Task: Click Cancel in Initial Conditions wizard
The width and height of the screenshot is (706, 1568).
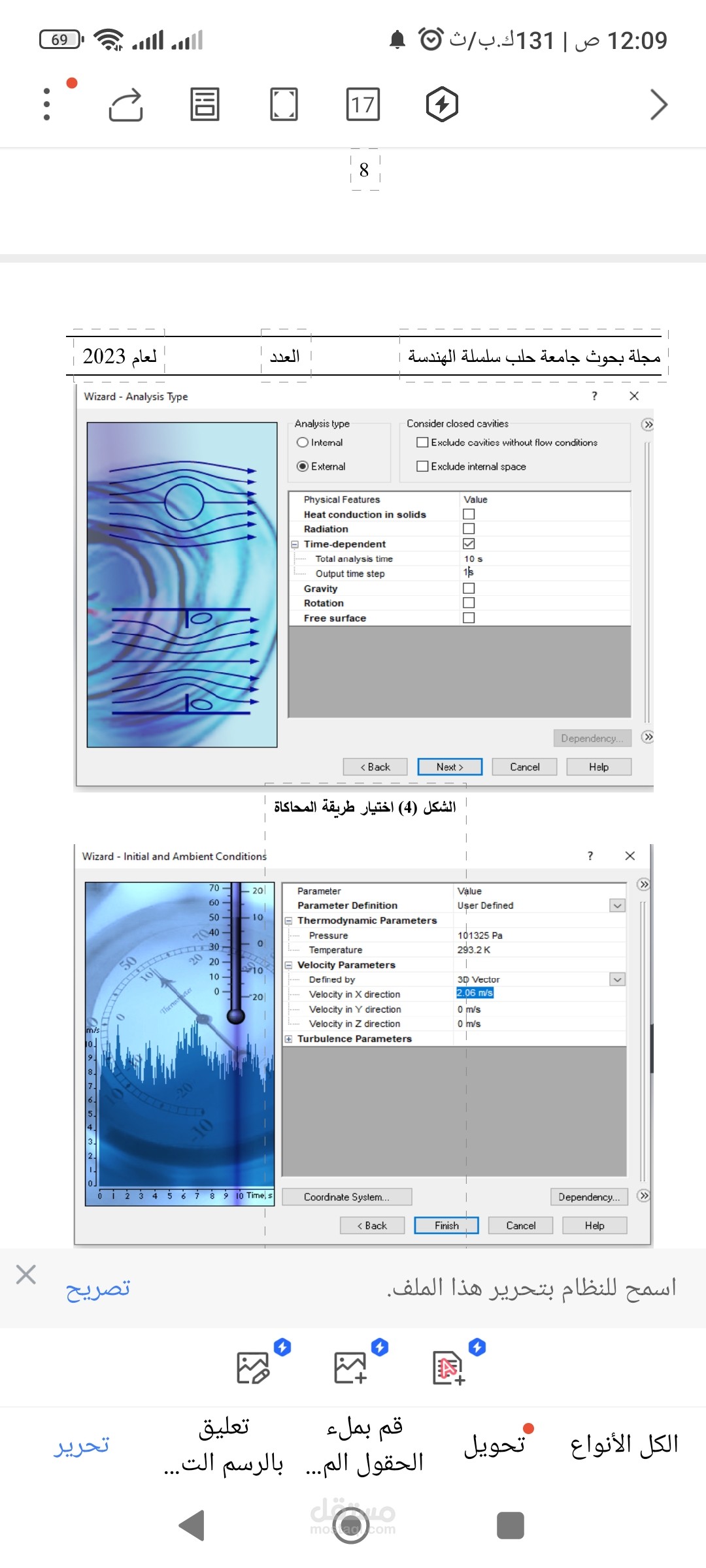Action: pos(520,1226)
